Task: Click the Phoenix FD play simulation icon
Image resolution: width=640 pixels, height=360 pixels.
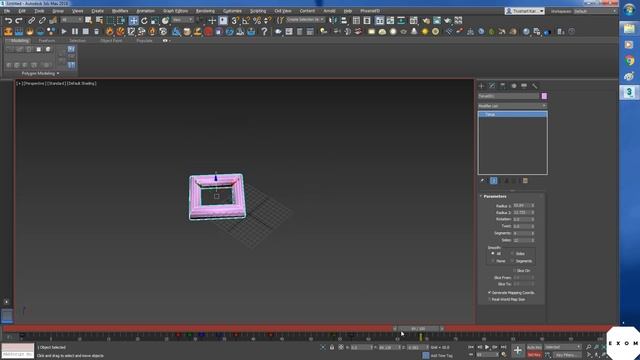Action: click(x=64, y=31)
